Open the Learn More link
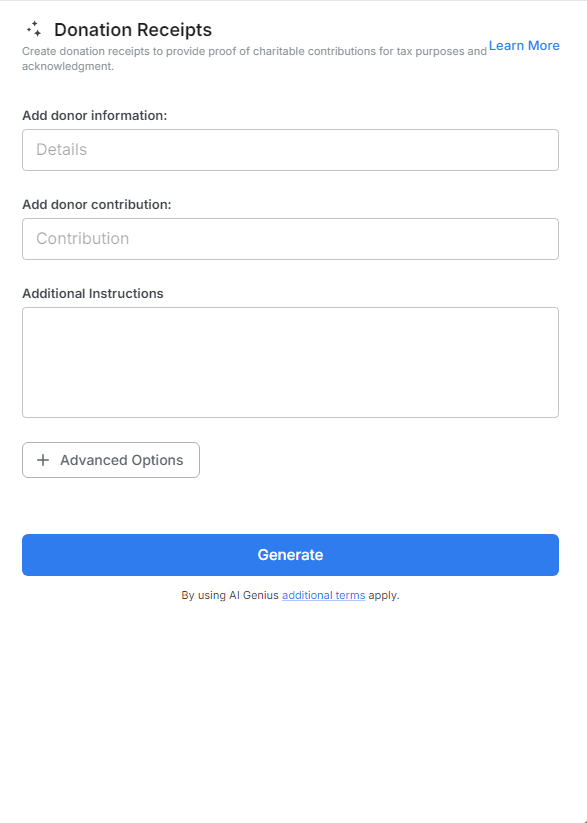Screen dimensions: 587x823 [523, 45]
